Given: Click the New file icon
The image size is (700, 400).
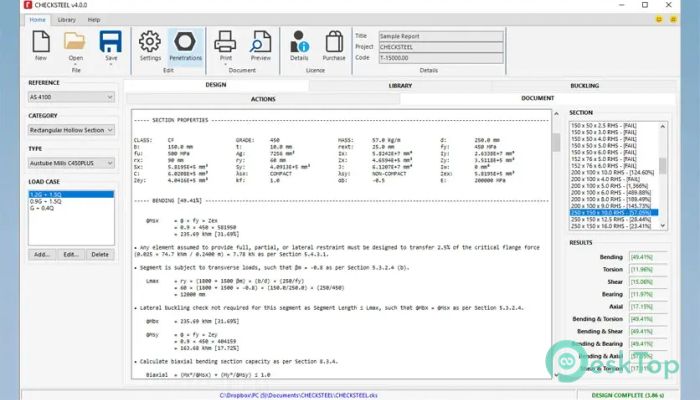Looking at the screenshot, I should pos(41,42).
